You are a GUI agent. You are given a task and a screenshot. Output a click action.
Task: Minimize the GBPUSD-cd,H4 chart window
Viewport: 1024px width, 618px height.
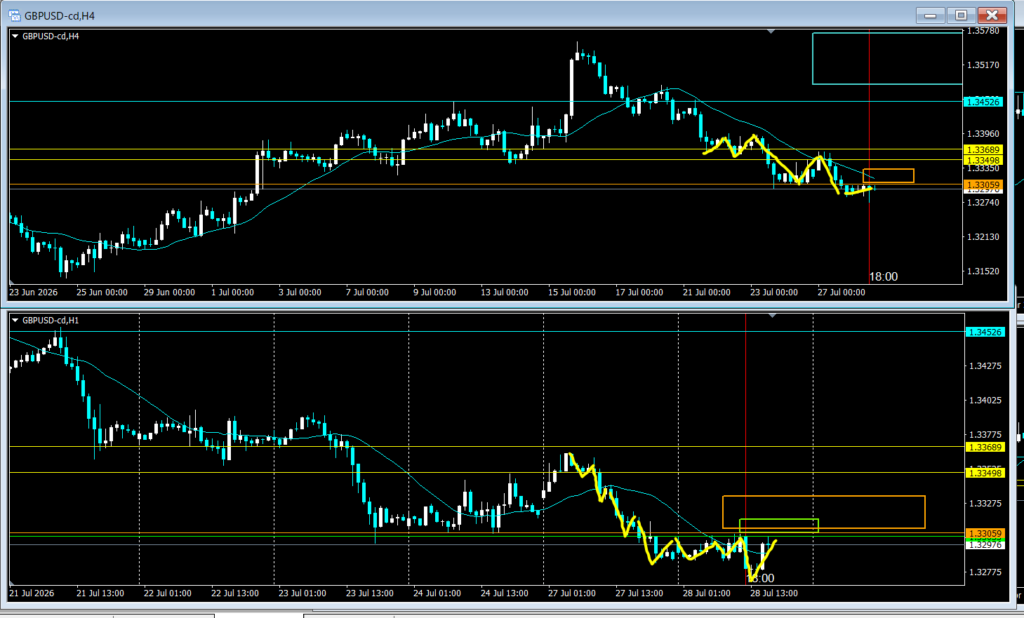click(930, 15)
